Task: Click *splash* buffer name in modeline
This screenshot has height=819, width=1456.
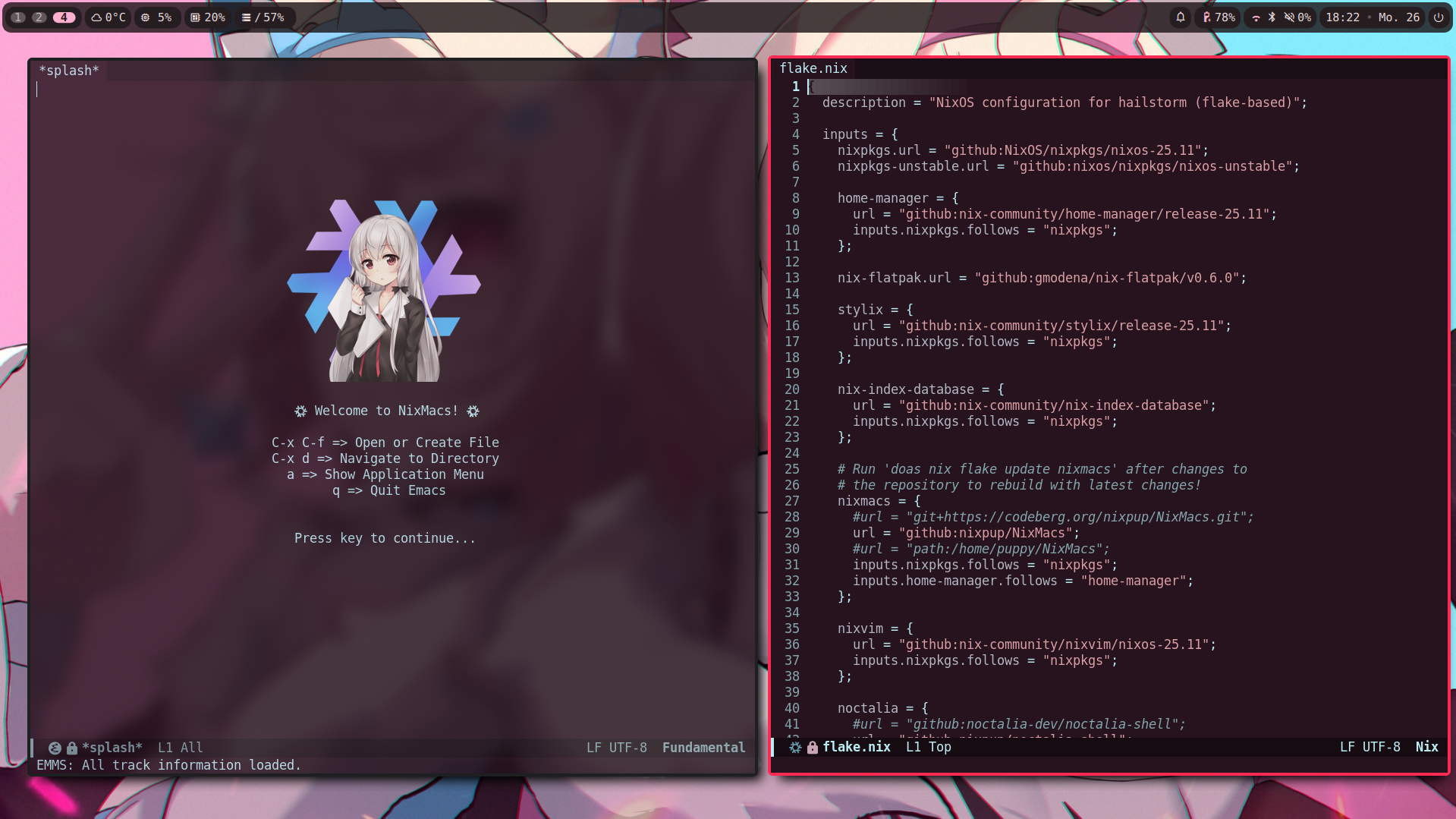Action: tap(112, 747)
